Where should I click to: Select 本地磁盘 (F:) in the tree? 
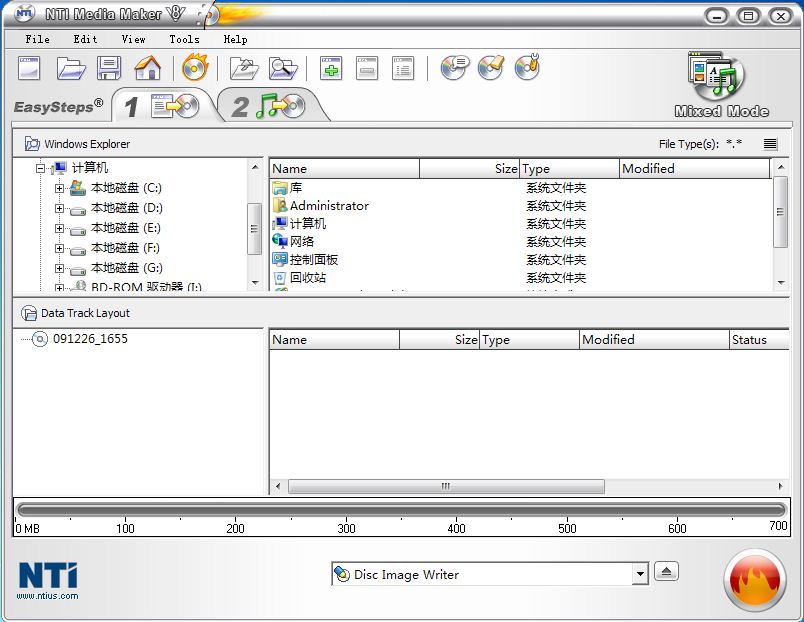pyautogui.click(x=126, y=248)
